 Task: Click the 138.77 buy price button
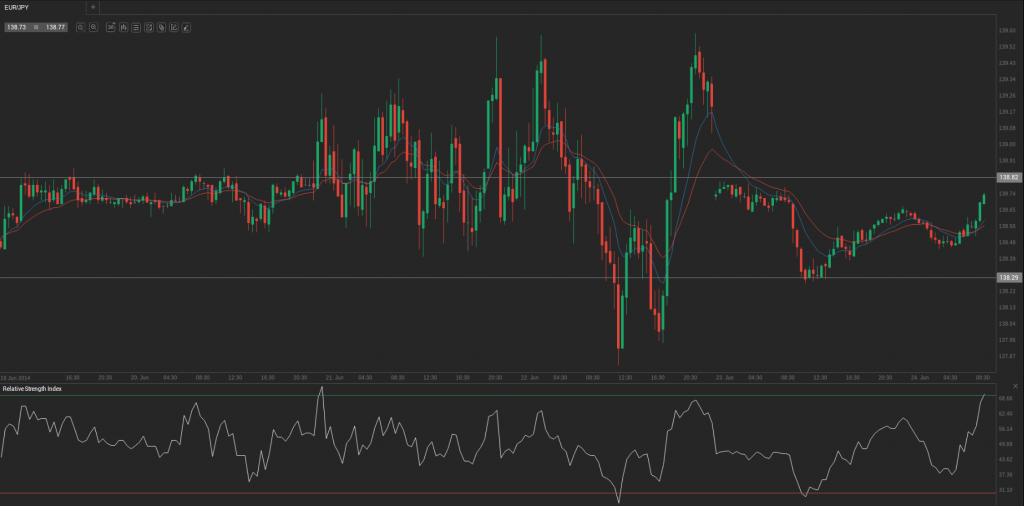(x=55, y=27)
